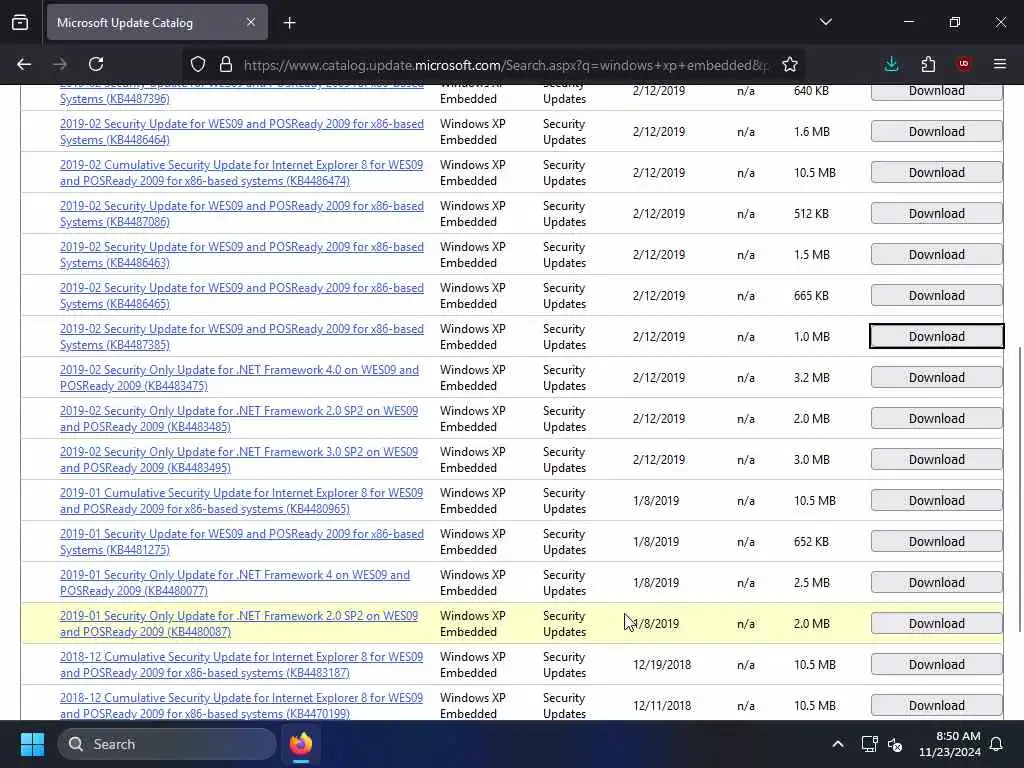Open update KB4487396 link

click(242, 91)
